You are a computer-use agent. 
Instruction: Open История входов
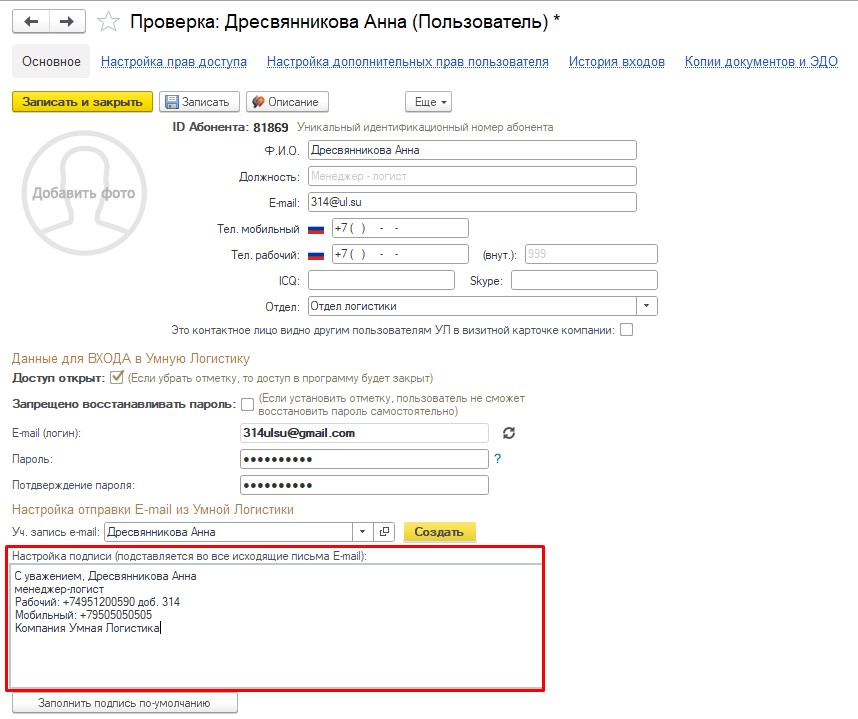(x=617, y=62)
